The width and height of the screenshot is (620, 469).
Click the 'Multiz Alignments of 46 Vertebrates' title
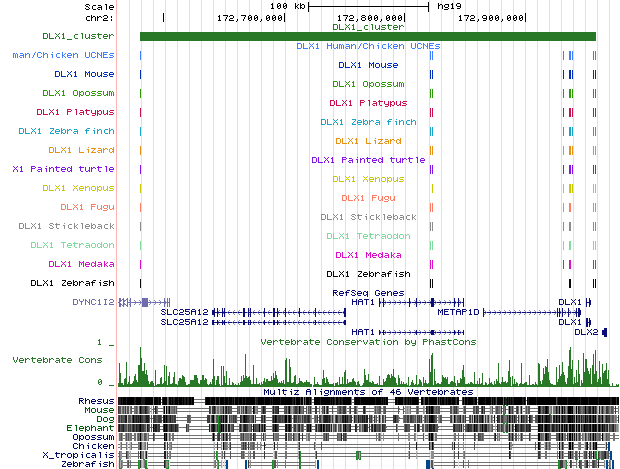pos(367,392)
